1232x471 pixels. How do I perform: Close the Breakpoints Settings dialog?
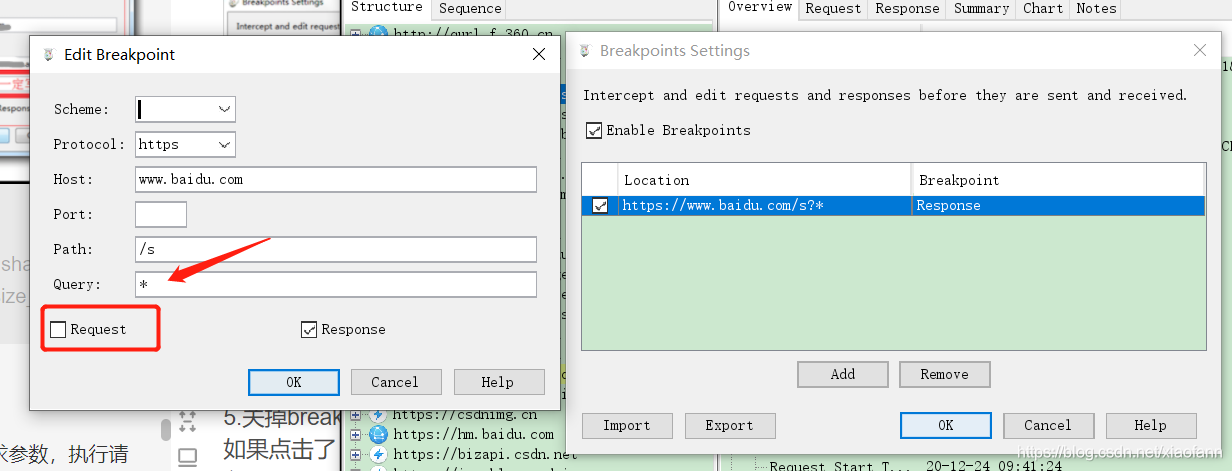(1201, 50)
